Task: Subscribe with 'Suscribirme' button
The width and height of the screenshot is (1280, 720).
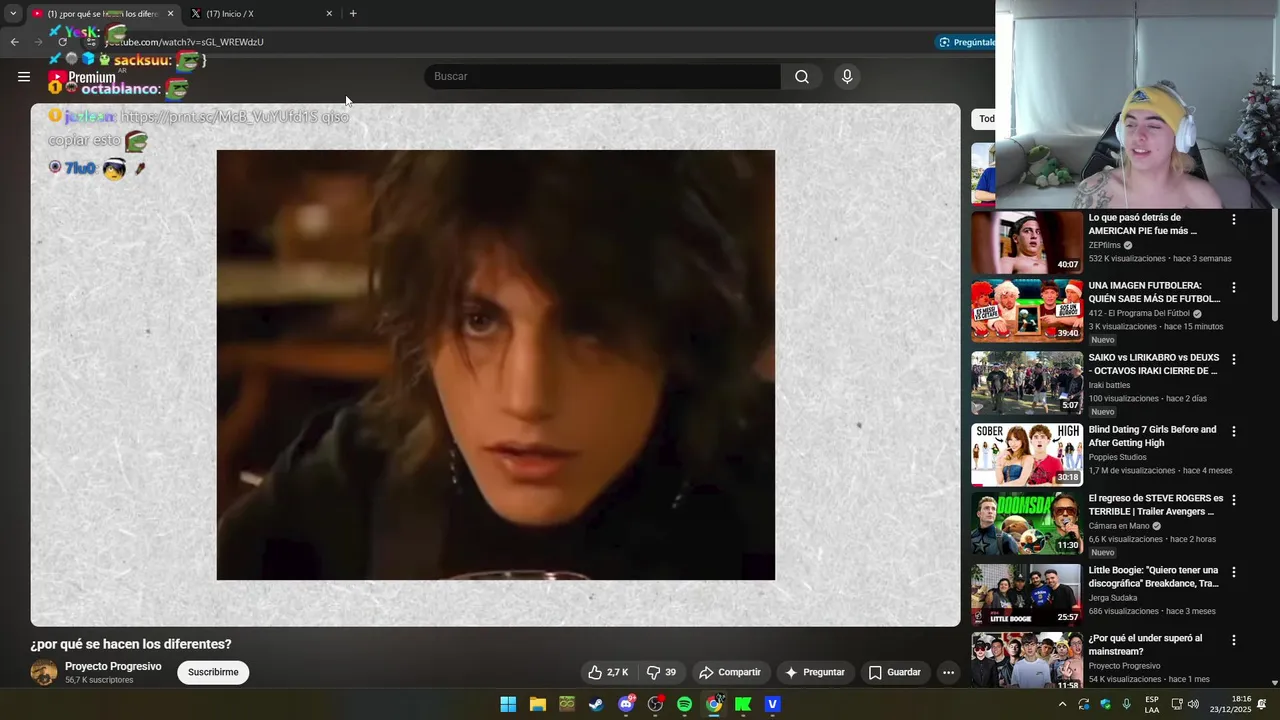Action: [213, 672]
